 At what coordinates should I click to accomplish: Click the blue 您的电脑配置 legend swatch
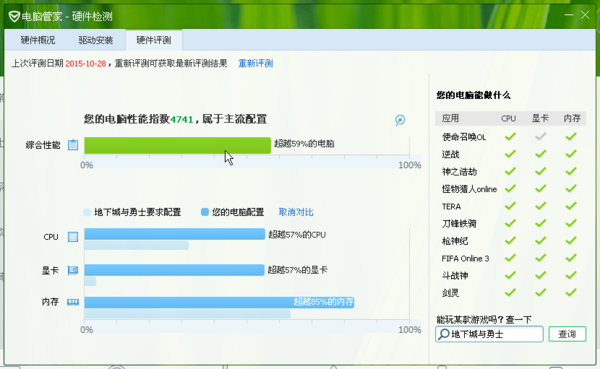pos(205,212)
